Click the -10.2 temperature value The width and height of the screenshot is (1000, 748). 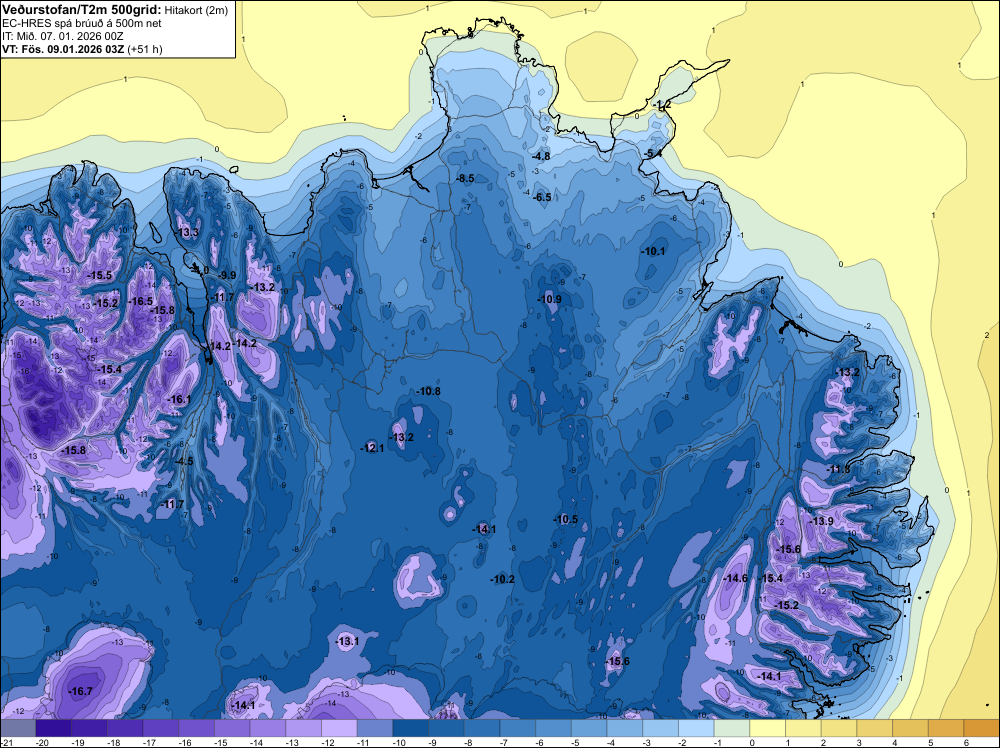[502, 580]
